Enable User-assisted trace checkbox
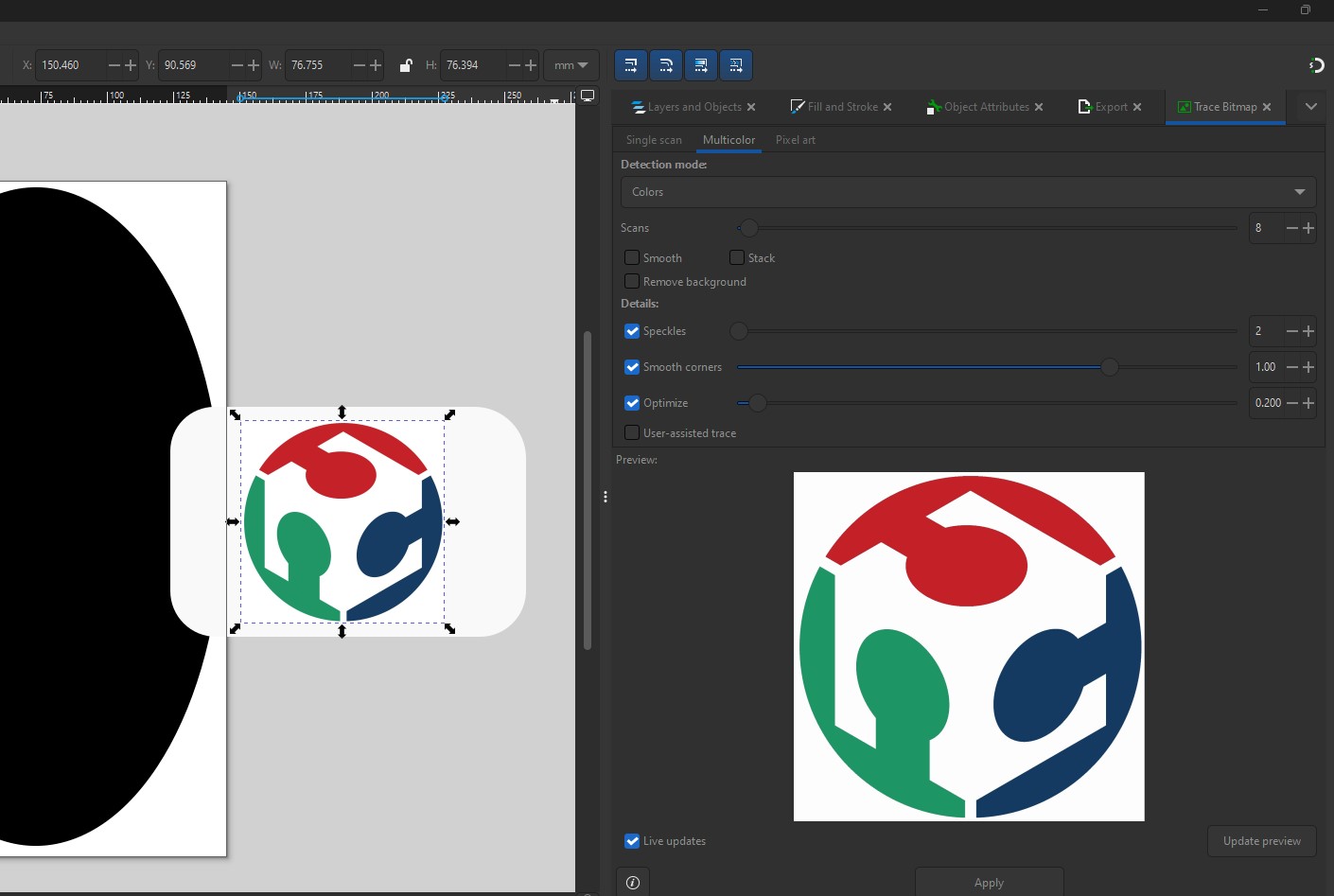Screen dimensions: 1334x896 coord(632,432)
